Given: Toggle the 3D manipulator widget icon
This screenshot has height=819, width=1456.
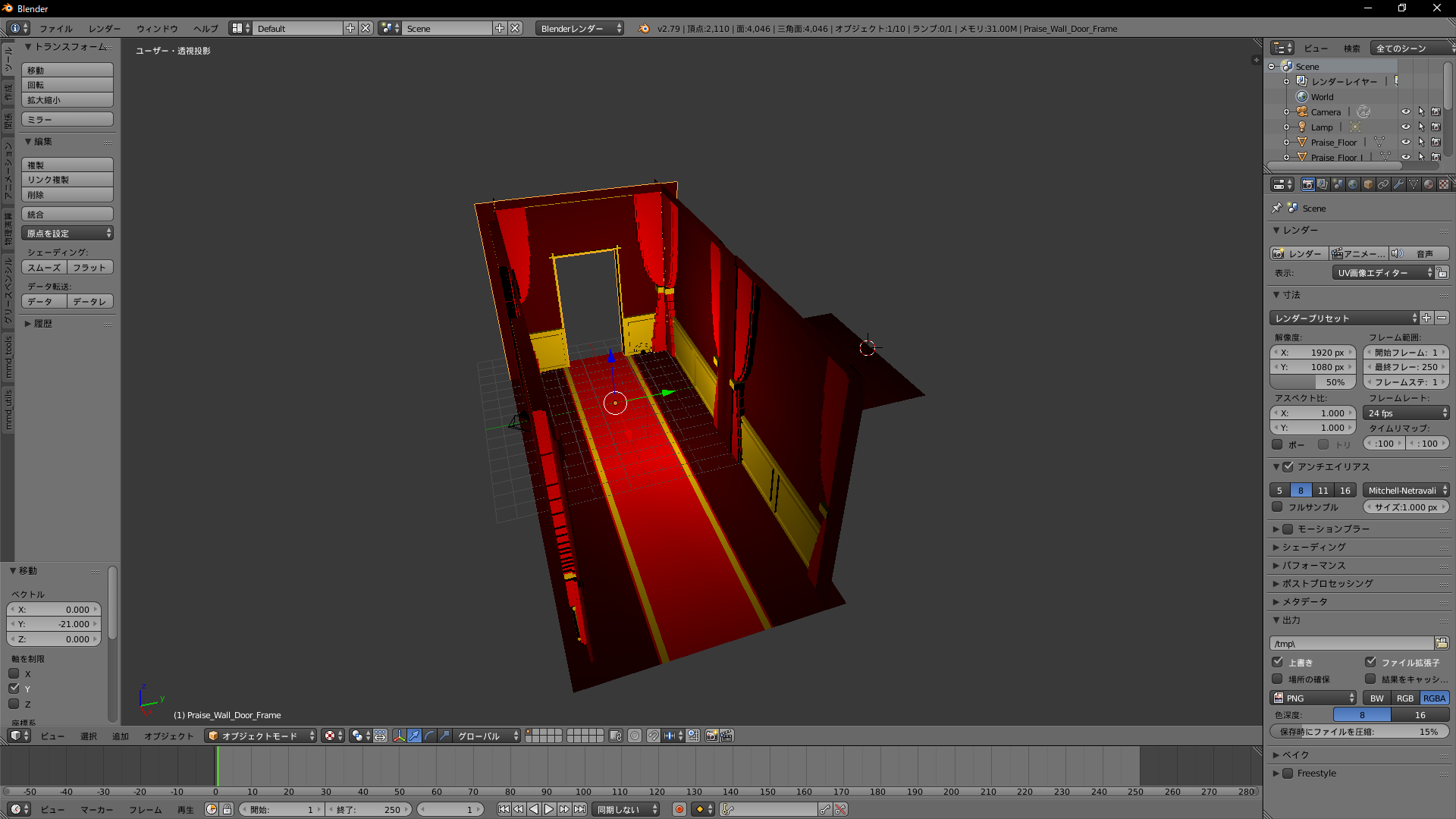Looking at the screenshot, I should (x=399, y=736).
